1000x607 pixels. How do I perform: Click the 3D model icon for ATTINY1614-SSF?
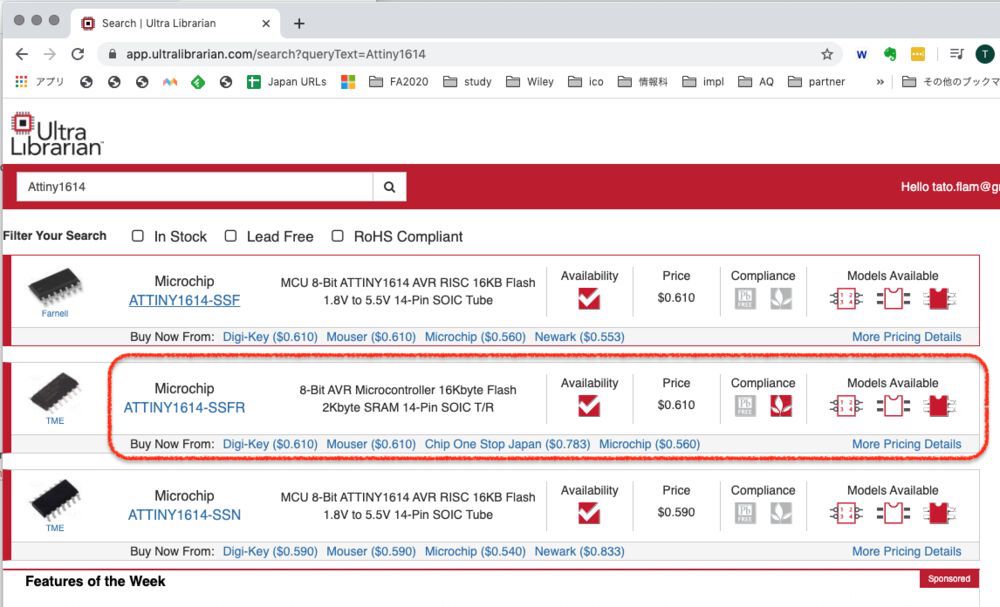[x=939, y=298]
